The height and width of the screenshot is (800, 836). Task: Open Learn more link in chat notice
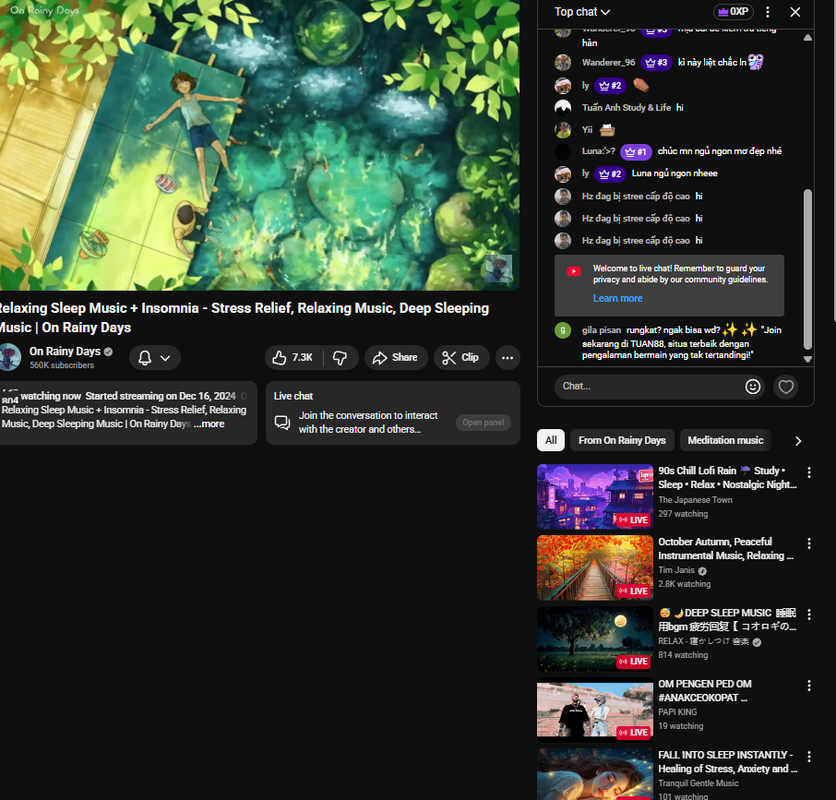617,298
